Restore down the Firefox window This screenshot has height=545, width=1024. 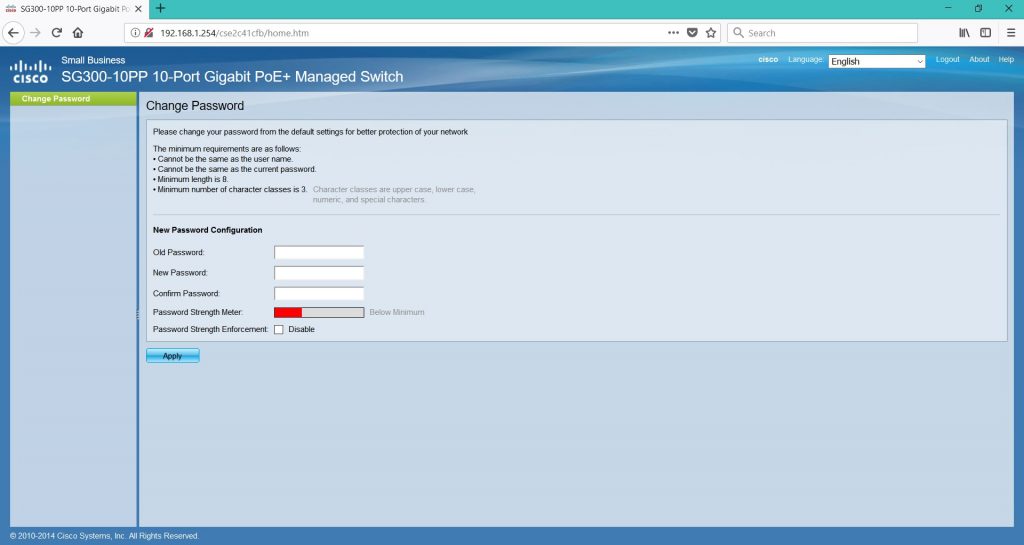[x=978, y=8]
